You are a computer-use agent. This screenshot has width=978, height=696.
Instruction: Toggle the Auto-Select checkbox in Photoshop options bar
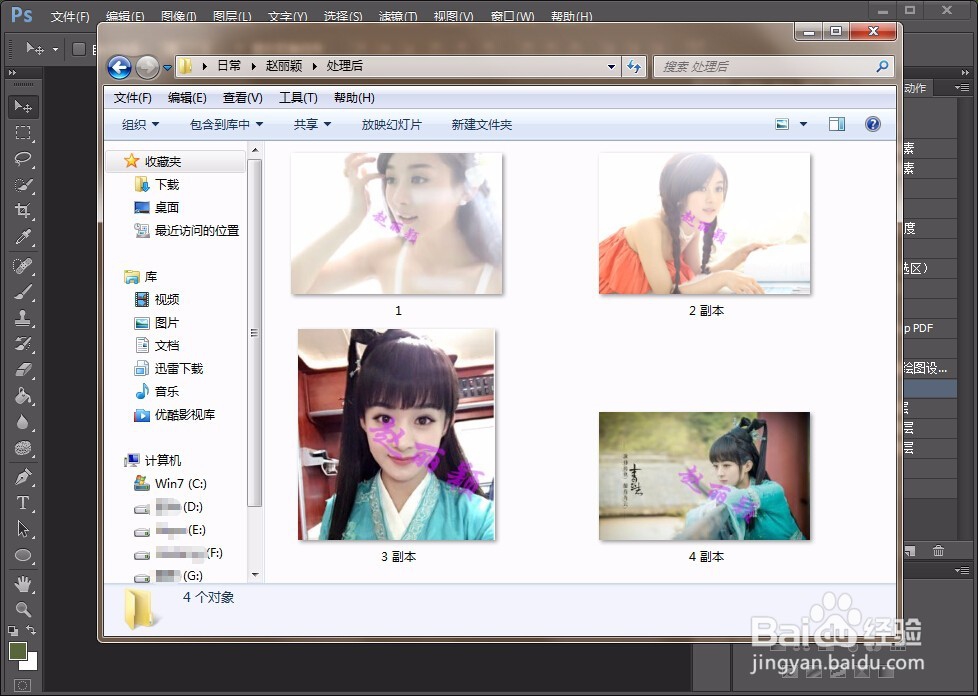(79, 49)
